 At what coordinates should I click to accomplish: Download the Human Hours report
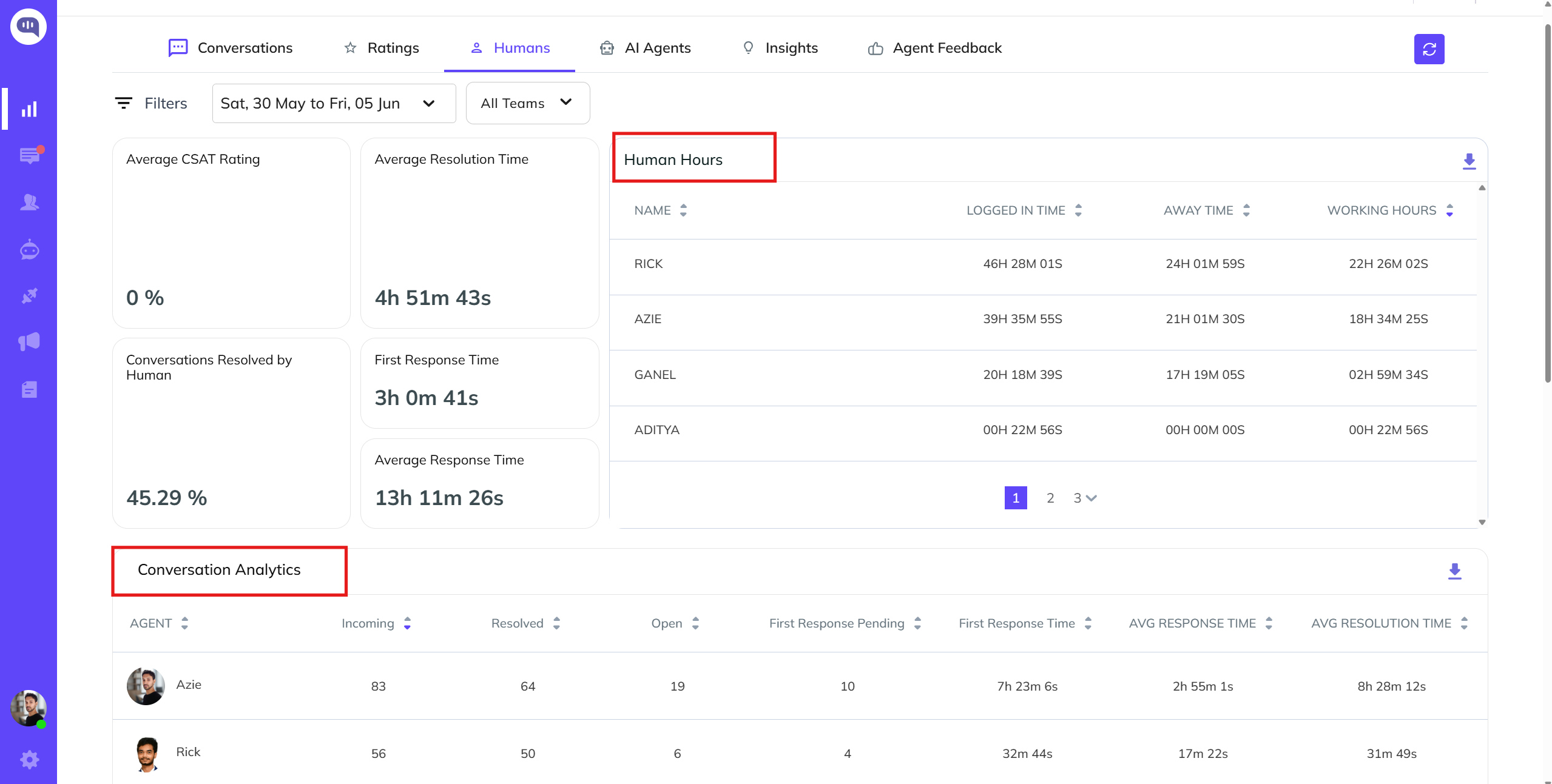[x=1469, y=161]
